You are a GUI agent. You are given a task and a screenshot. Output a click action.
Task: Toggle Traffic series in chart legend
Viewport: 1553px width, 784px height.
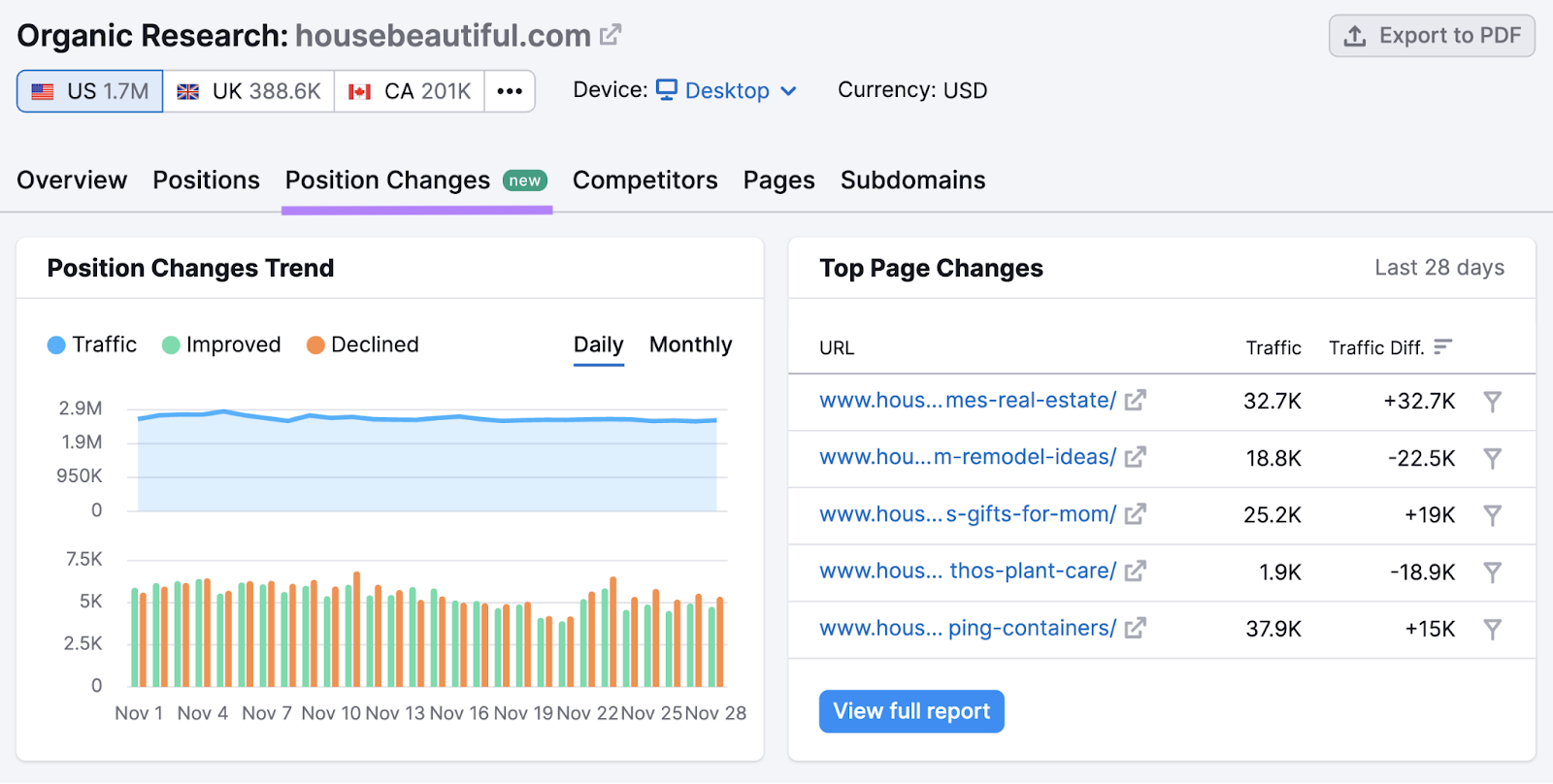pos(93,344)
